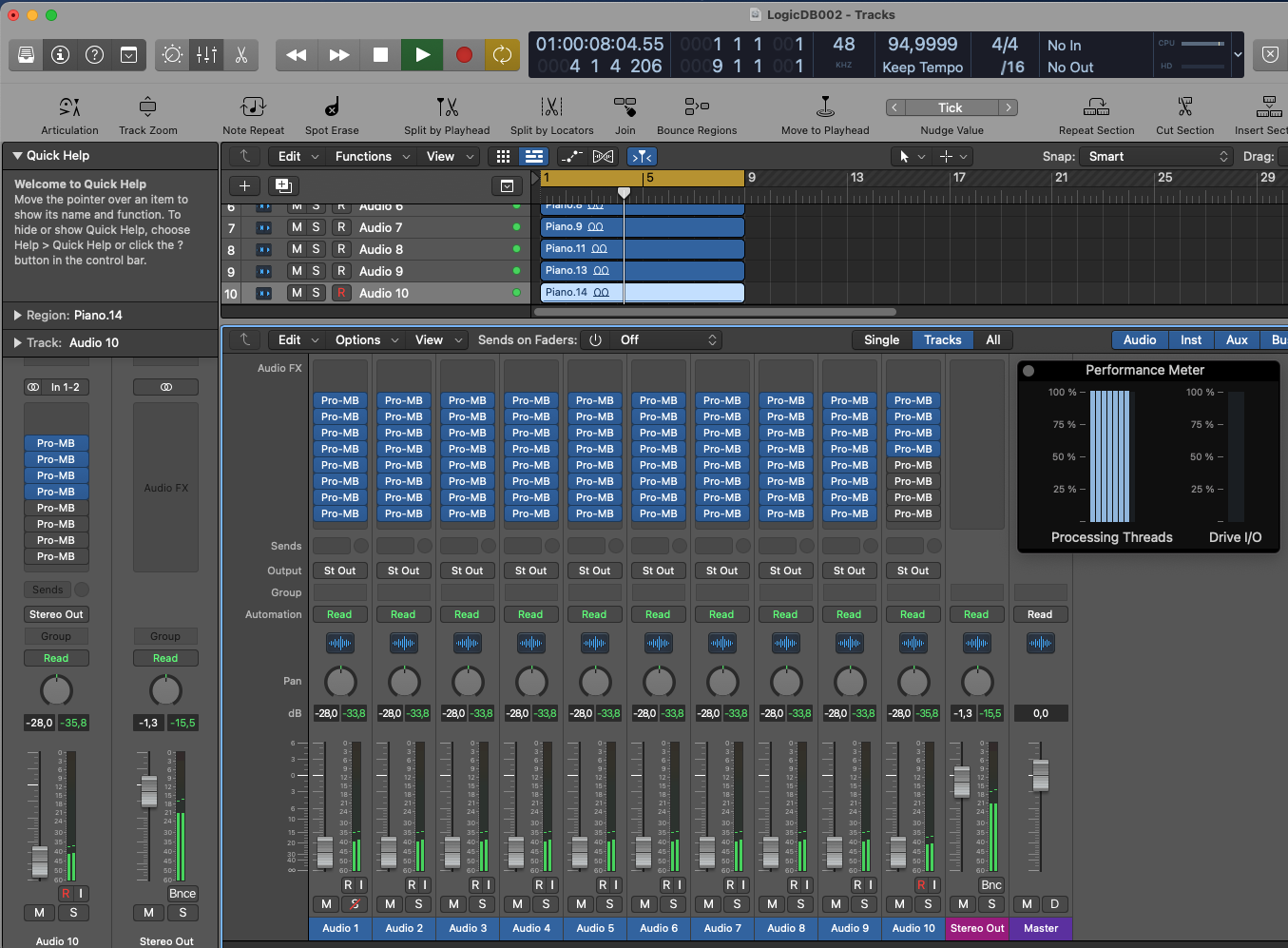Solo the Audio 9 track

tap(316, 271)
